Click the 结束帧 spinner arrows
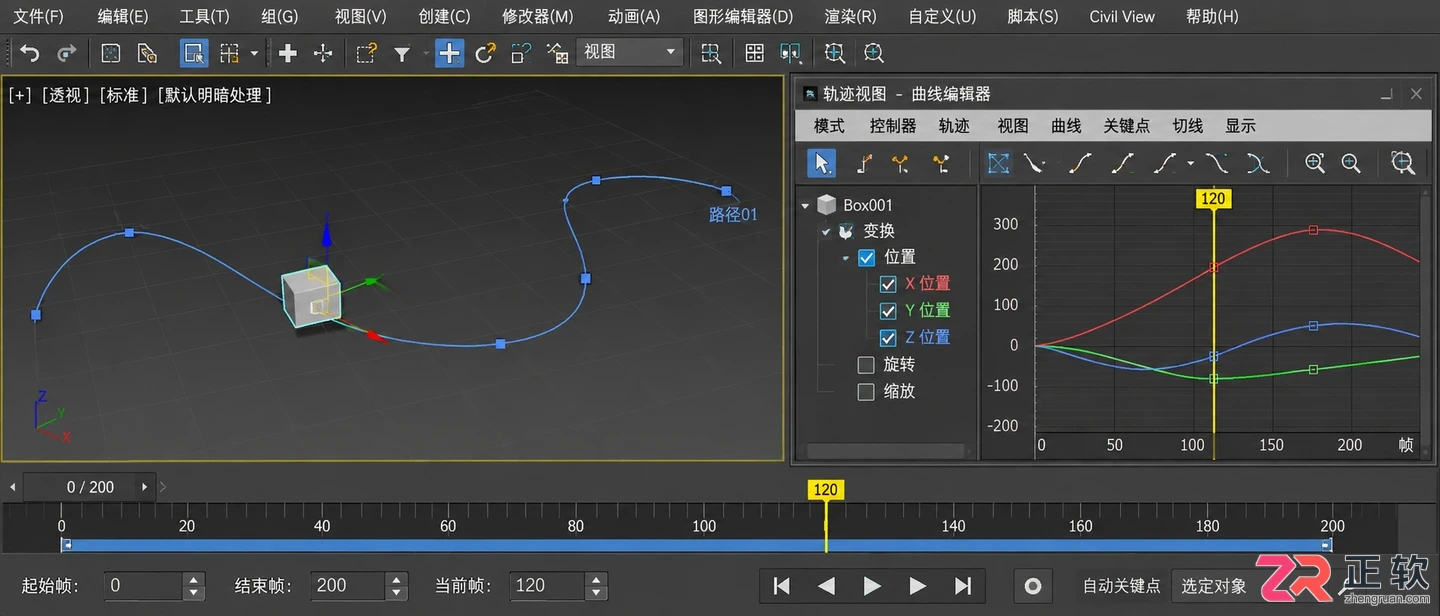This screenshot has height=616, width=1440. [x=397, y=585]
